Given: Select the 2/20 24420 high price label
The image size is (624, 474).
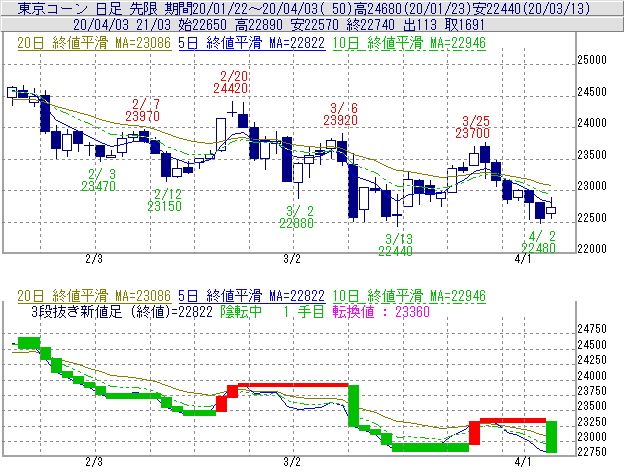Looking at the screenshot, I should tap(231, 82).
